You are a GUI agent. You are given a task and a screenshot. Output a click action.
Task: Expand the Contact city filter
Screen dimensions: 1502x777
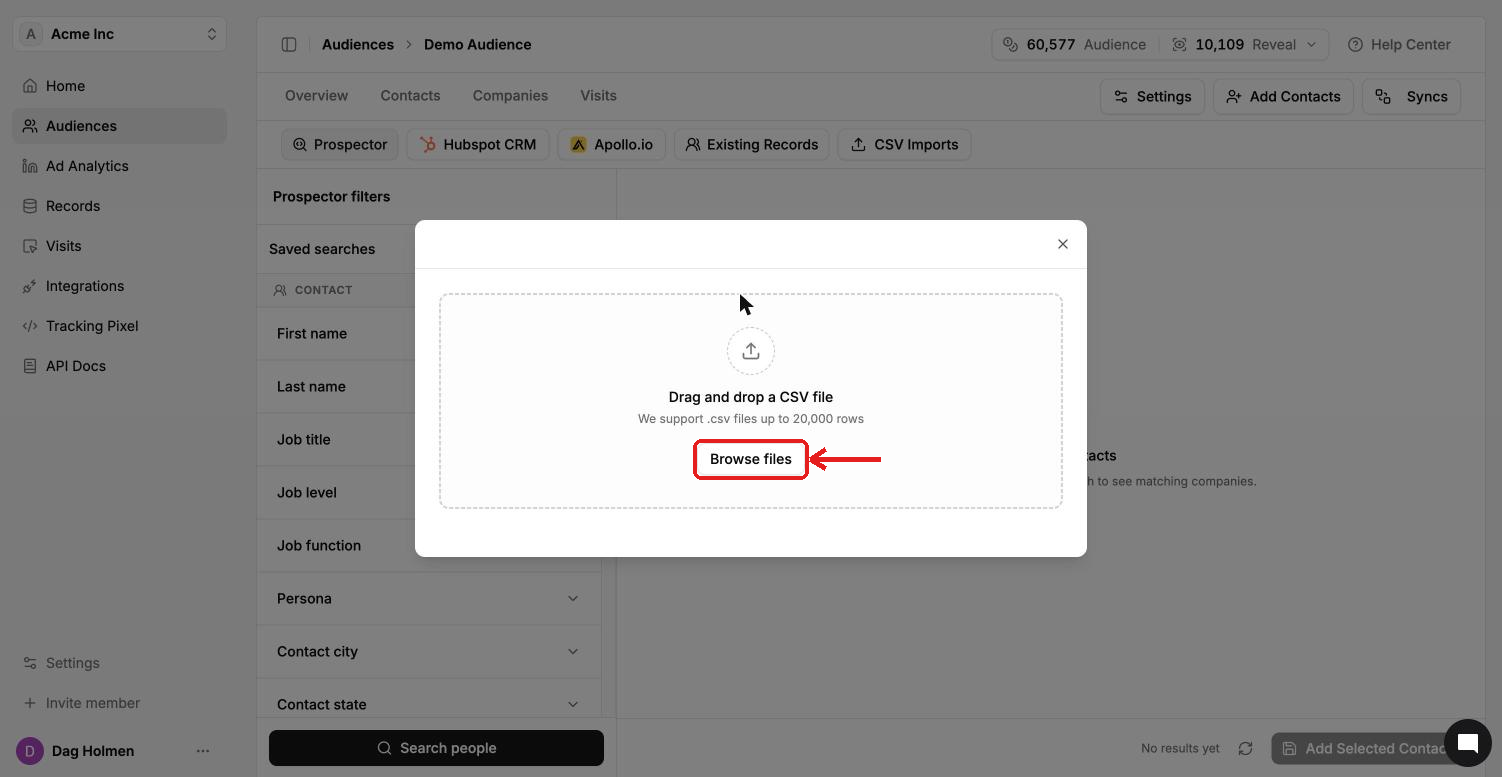pos(429,652)
